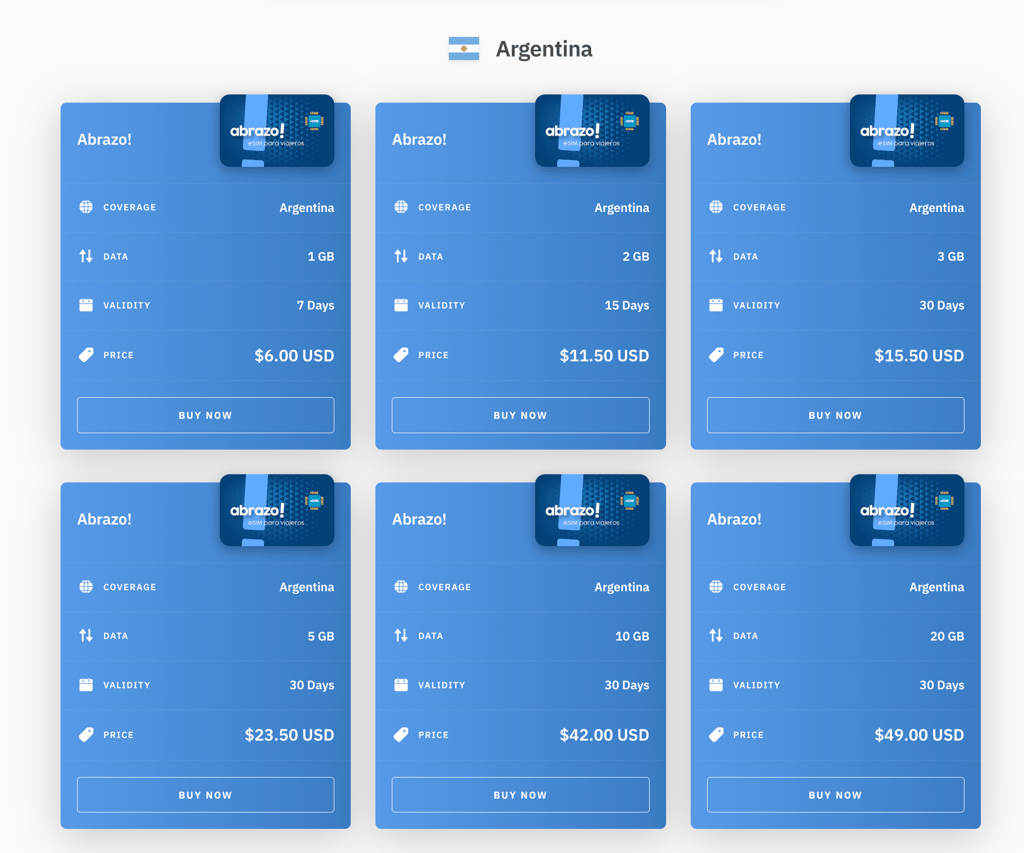Screen dimensions: 1024x853
Task: Buy the 10 GB Abrazo! plan
Action: (x=520, y=795)
